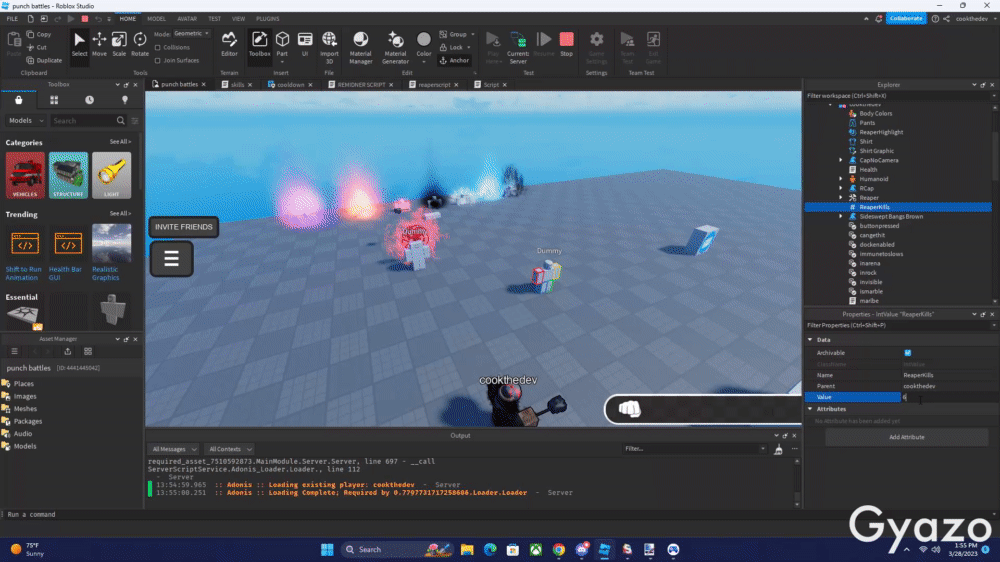The width and height of the screenshot is (1000, 562).
Task: Open Toolbox Creations lightbulb tab
Action: 125,100
